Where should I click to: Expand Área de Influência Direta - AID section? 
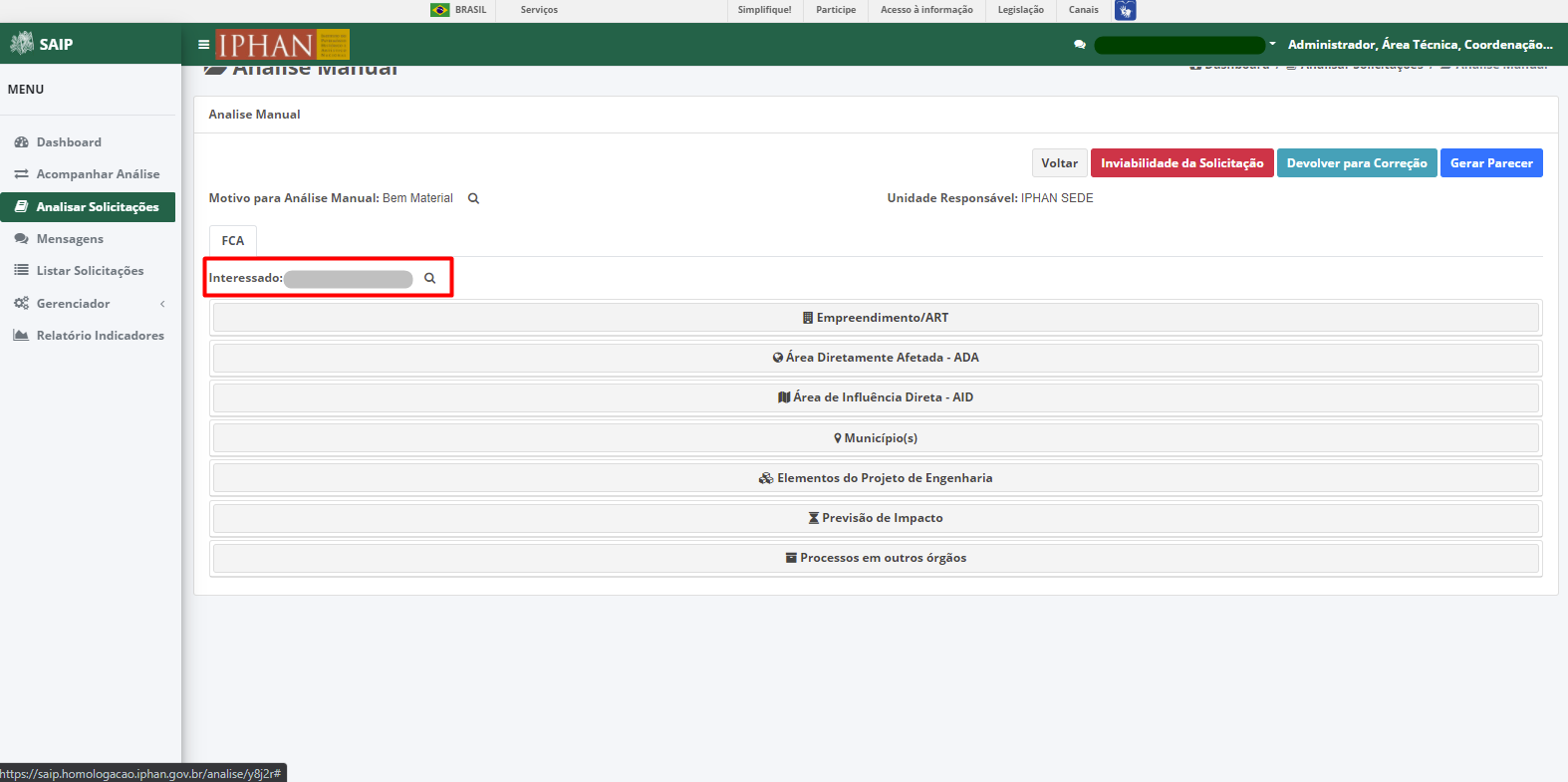tap(876, 397)
